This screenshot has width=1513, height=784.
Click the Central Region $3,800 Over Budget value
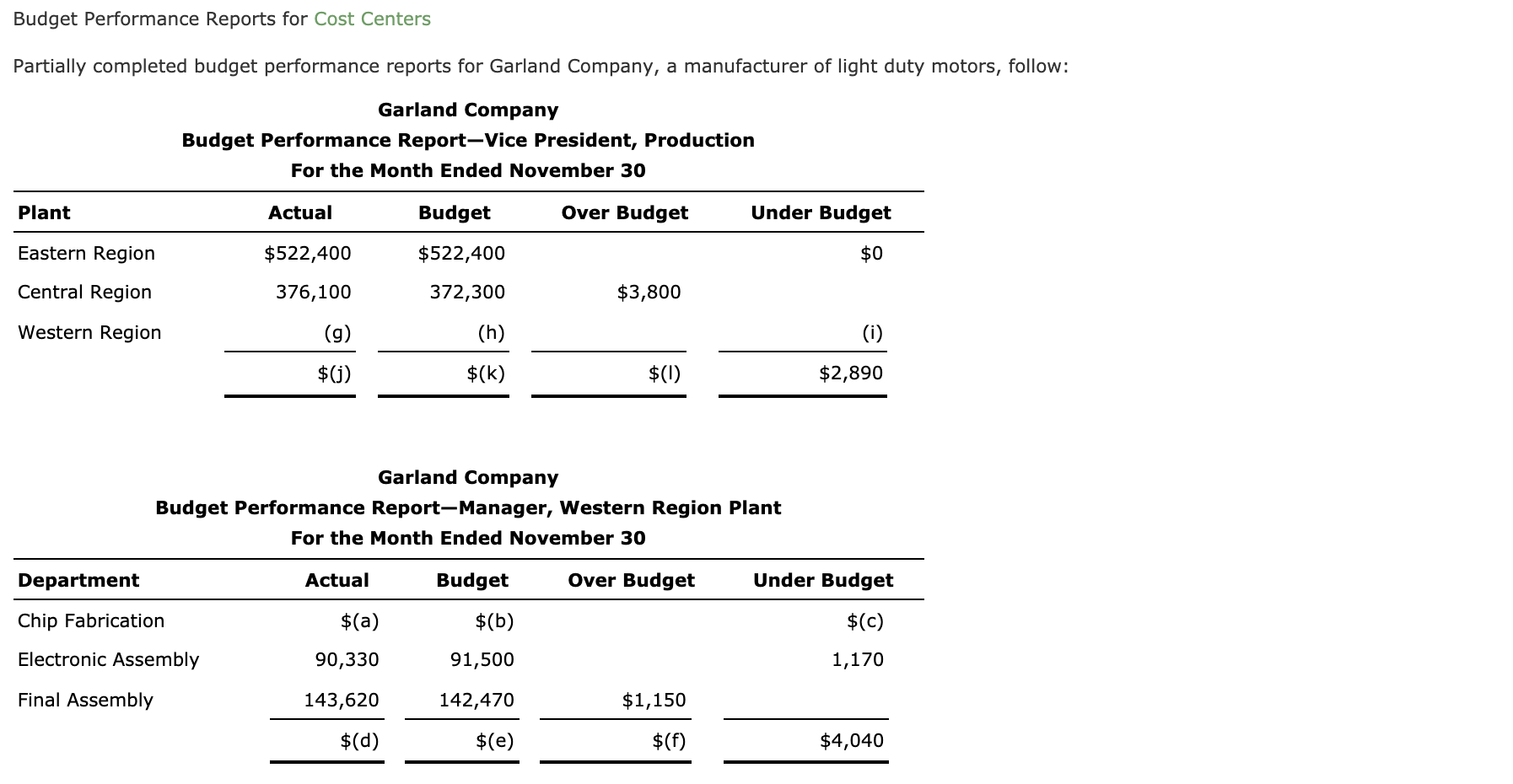point(648,292)
